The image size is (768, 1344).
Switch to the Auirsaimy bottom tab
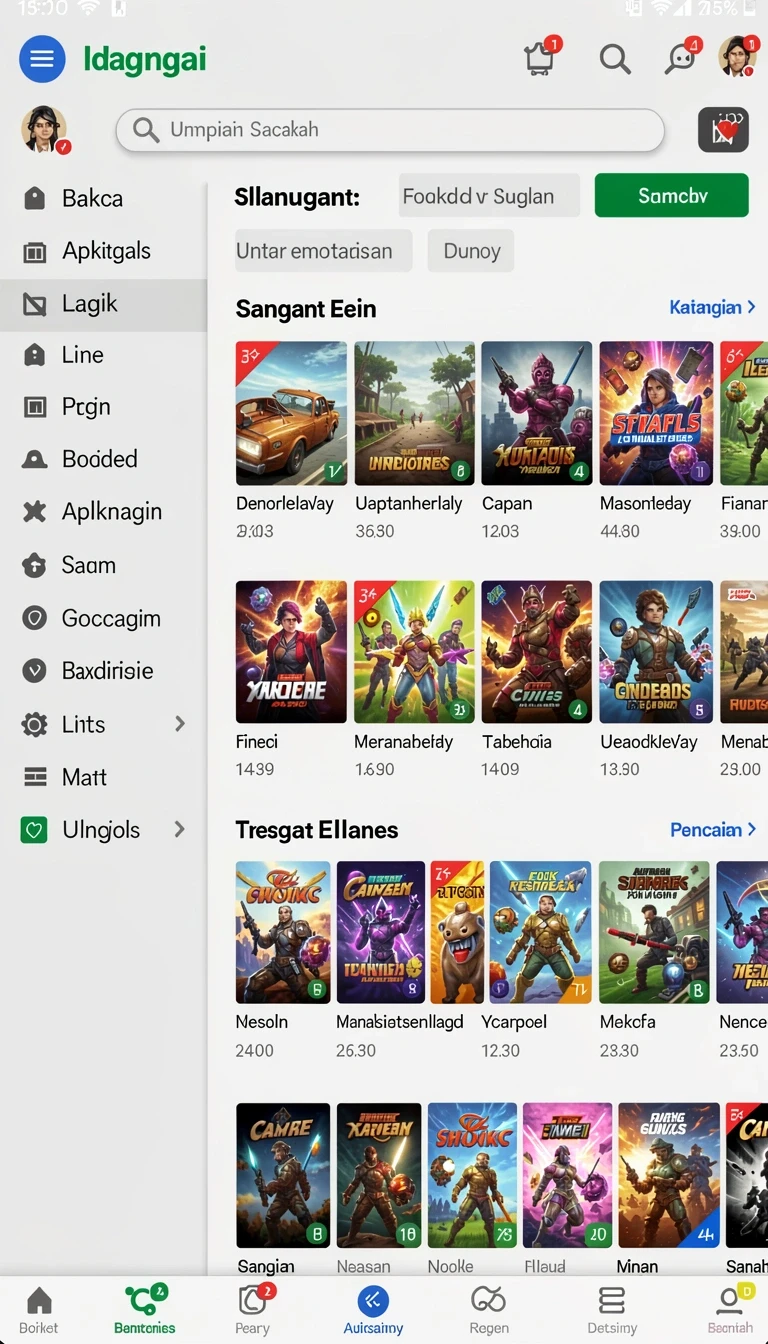tap(373, 1309)
